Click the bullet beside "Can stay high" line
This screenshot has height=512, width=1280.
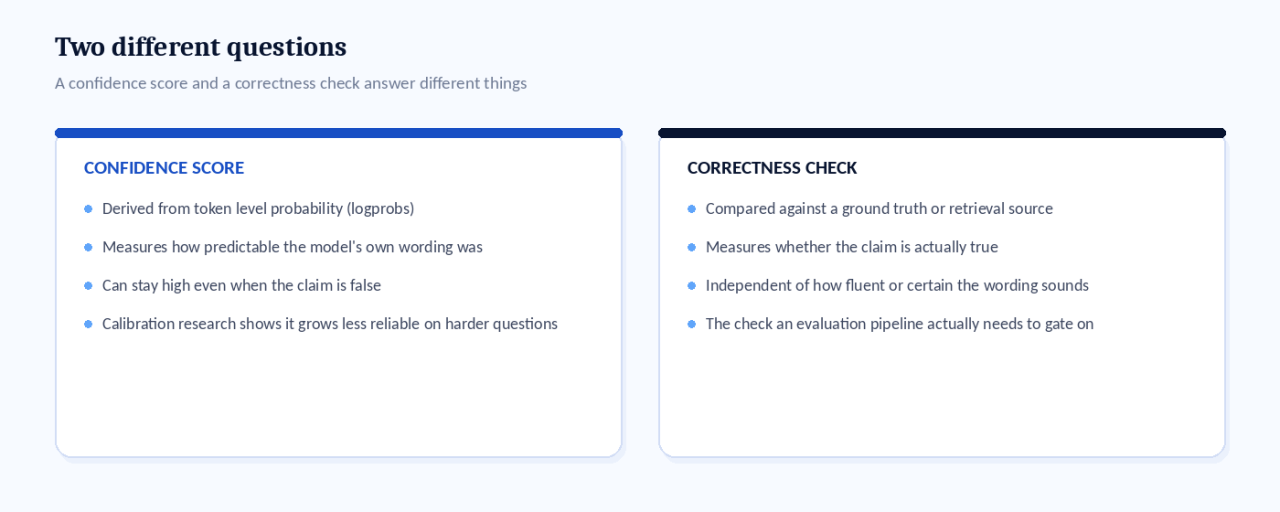point(88,286)
